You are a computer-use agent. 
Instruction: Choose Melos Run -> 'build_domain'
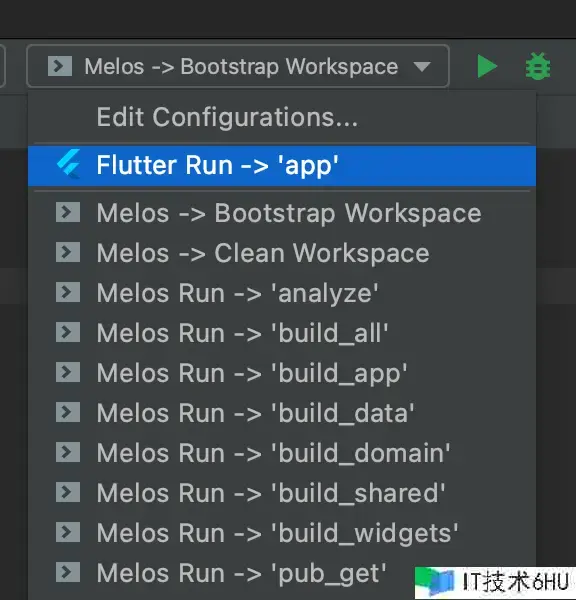coord(282,453)
